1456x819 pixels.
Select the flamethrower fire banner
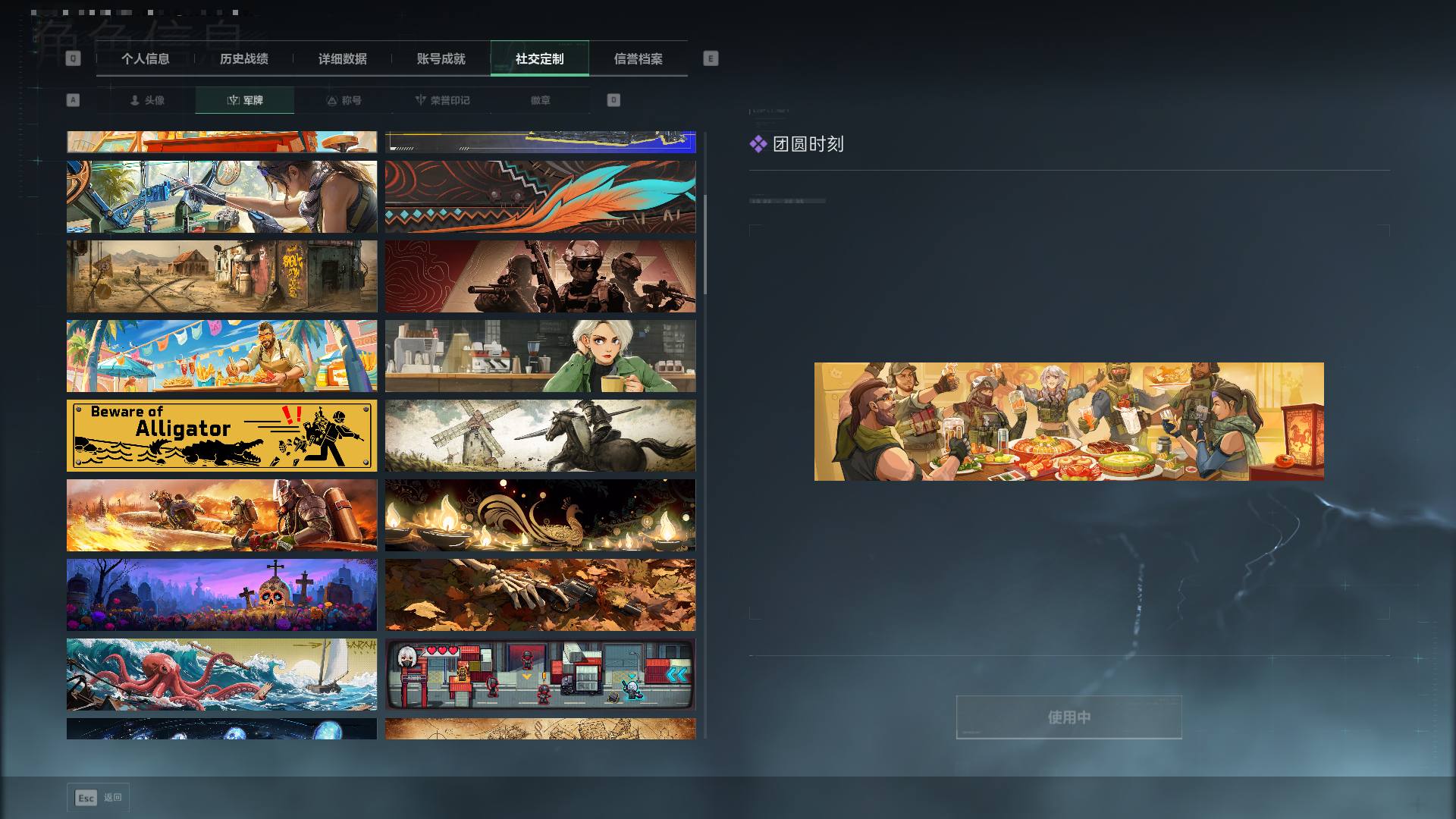click(x=221, y=516)
